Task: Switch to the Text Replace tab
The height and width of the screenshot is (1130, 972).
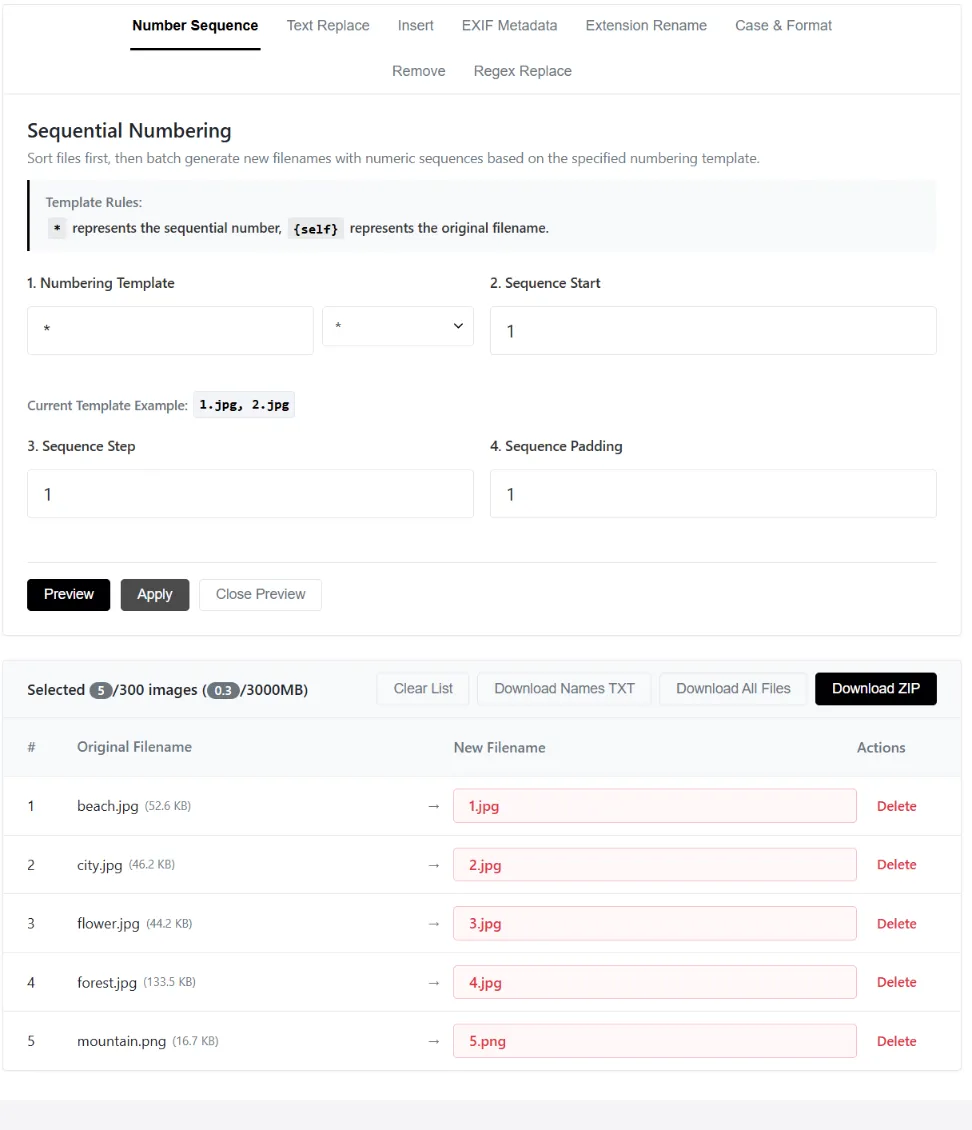Action: click(x=328, y=26)
